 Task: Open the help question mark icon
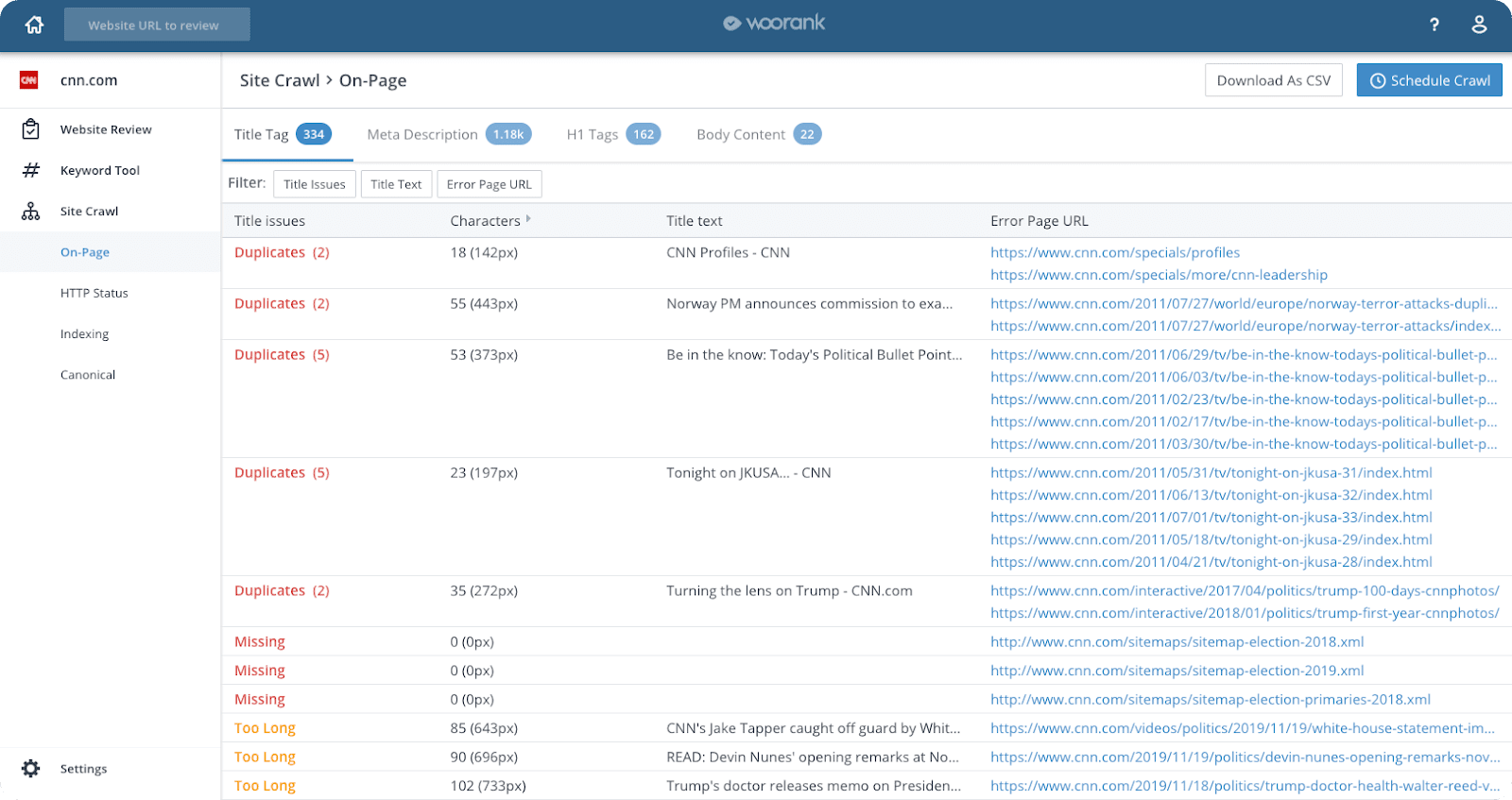click(x=1434, y=25)
